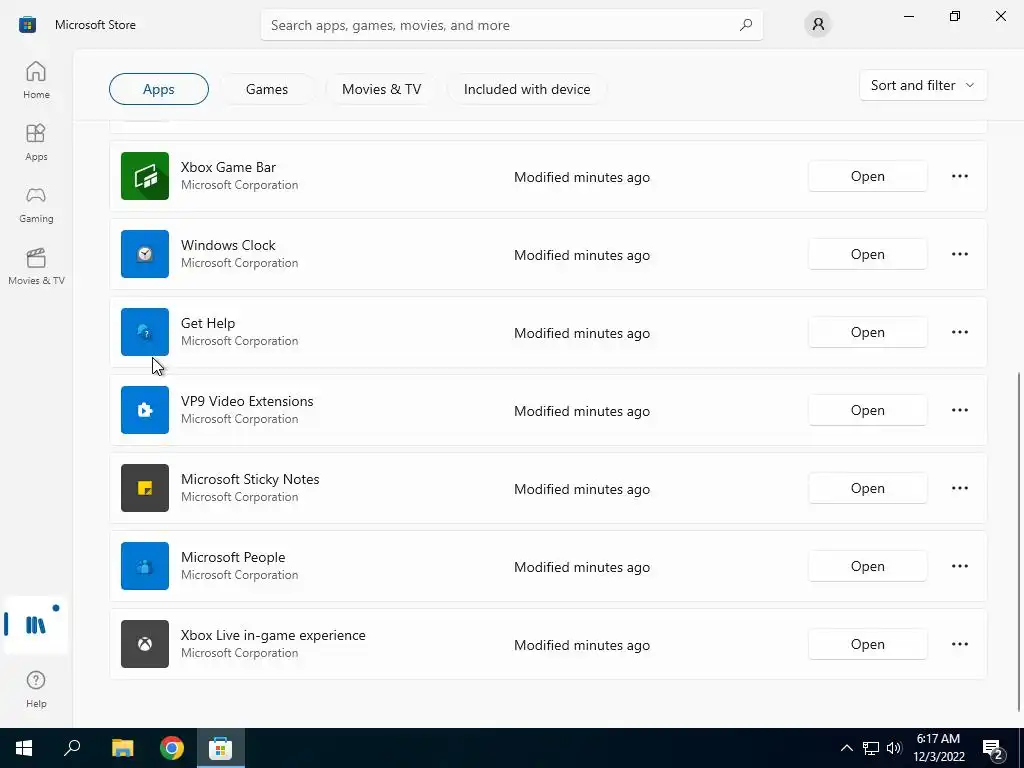Click the Xbox Live in-game experience icon

(145, 644)
